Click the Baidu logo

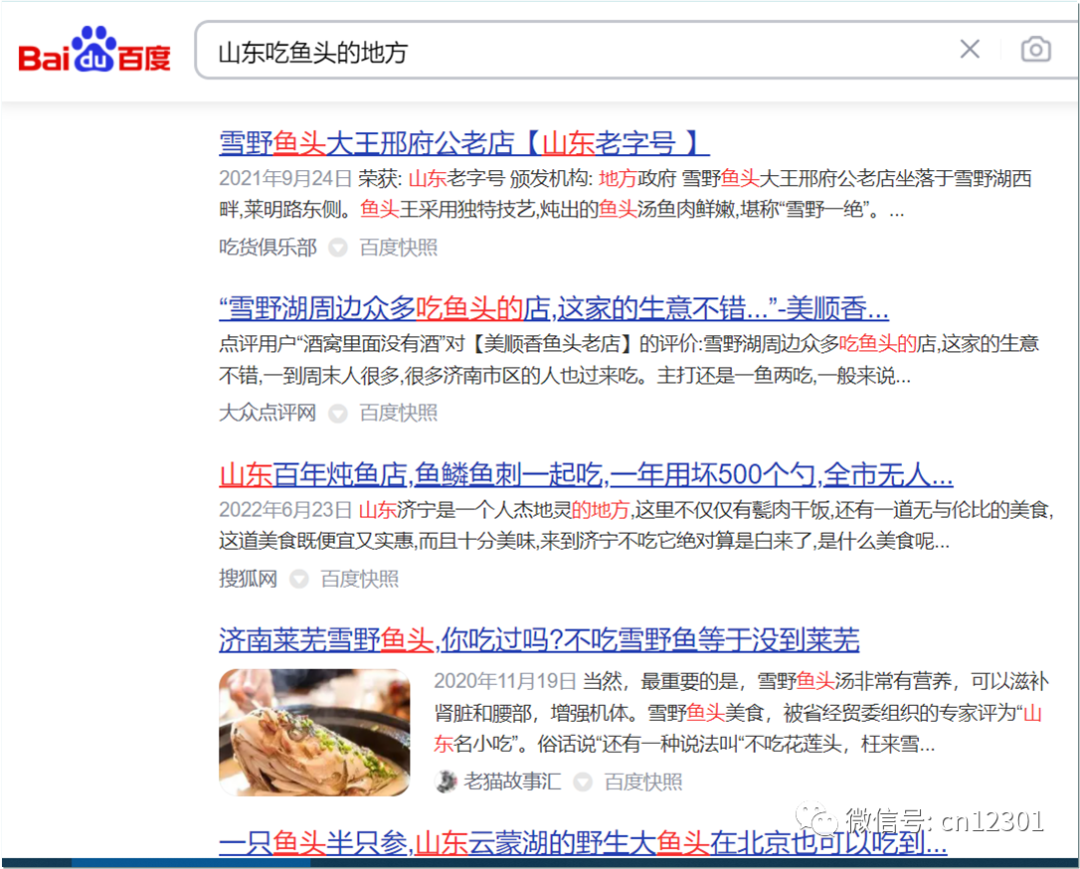[x=94, y=50]
